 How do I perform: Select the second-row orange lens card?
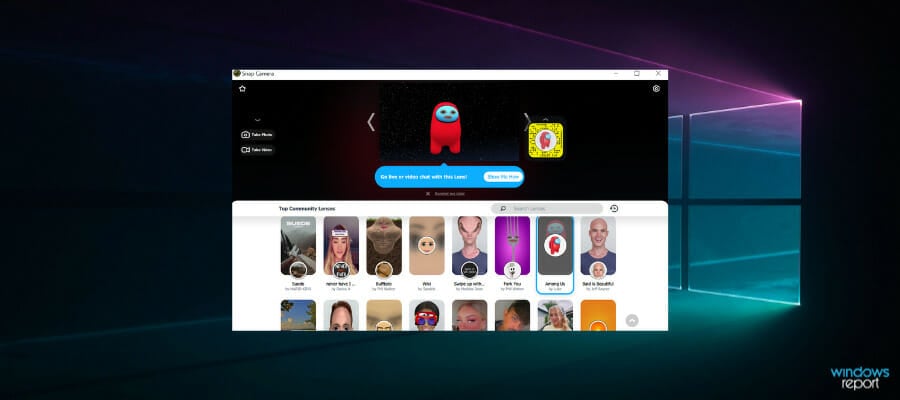pyautogui.click(x=598, y=315)
